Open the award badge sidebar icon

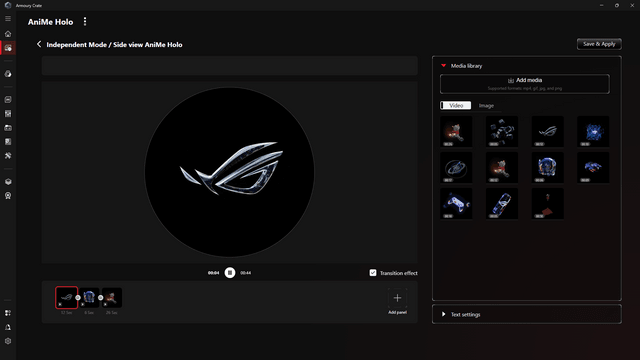point(8,196)
